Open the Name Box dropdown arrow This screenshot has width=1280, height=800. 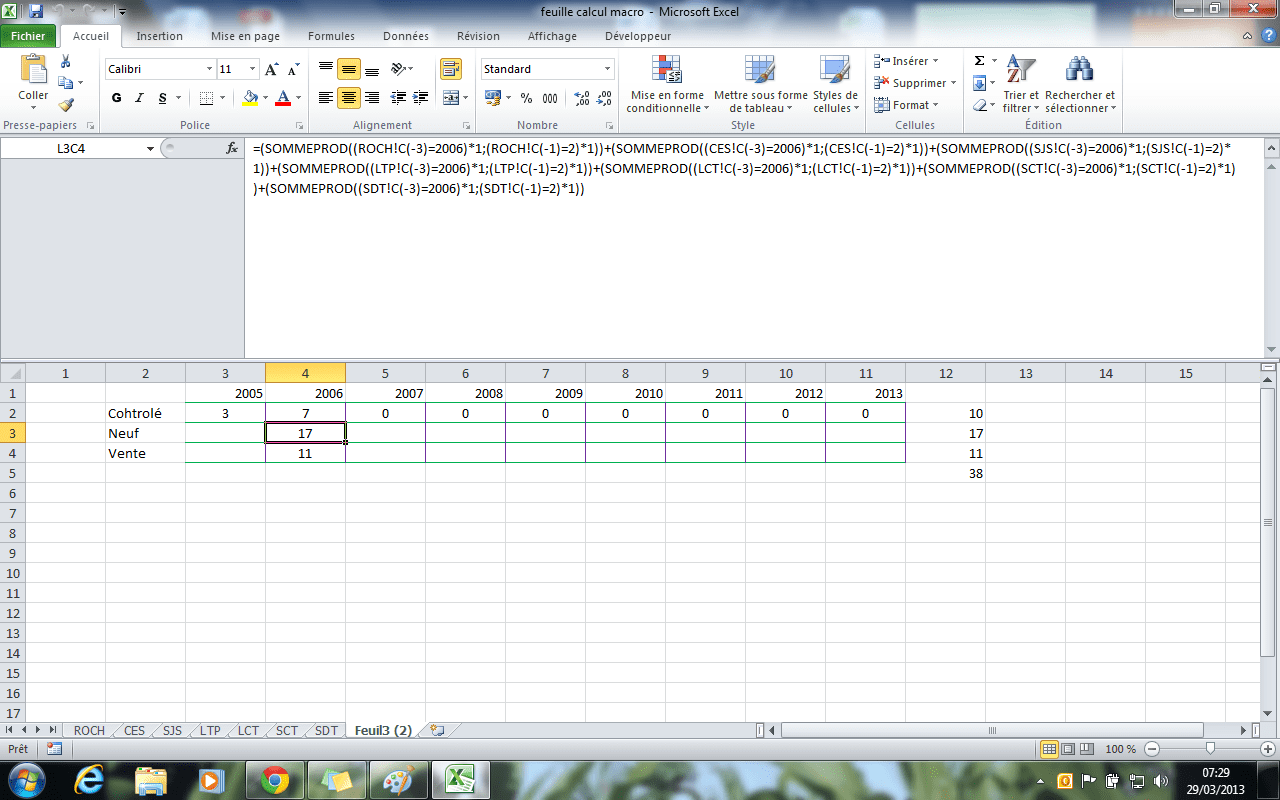click(x=151, y=148)
